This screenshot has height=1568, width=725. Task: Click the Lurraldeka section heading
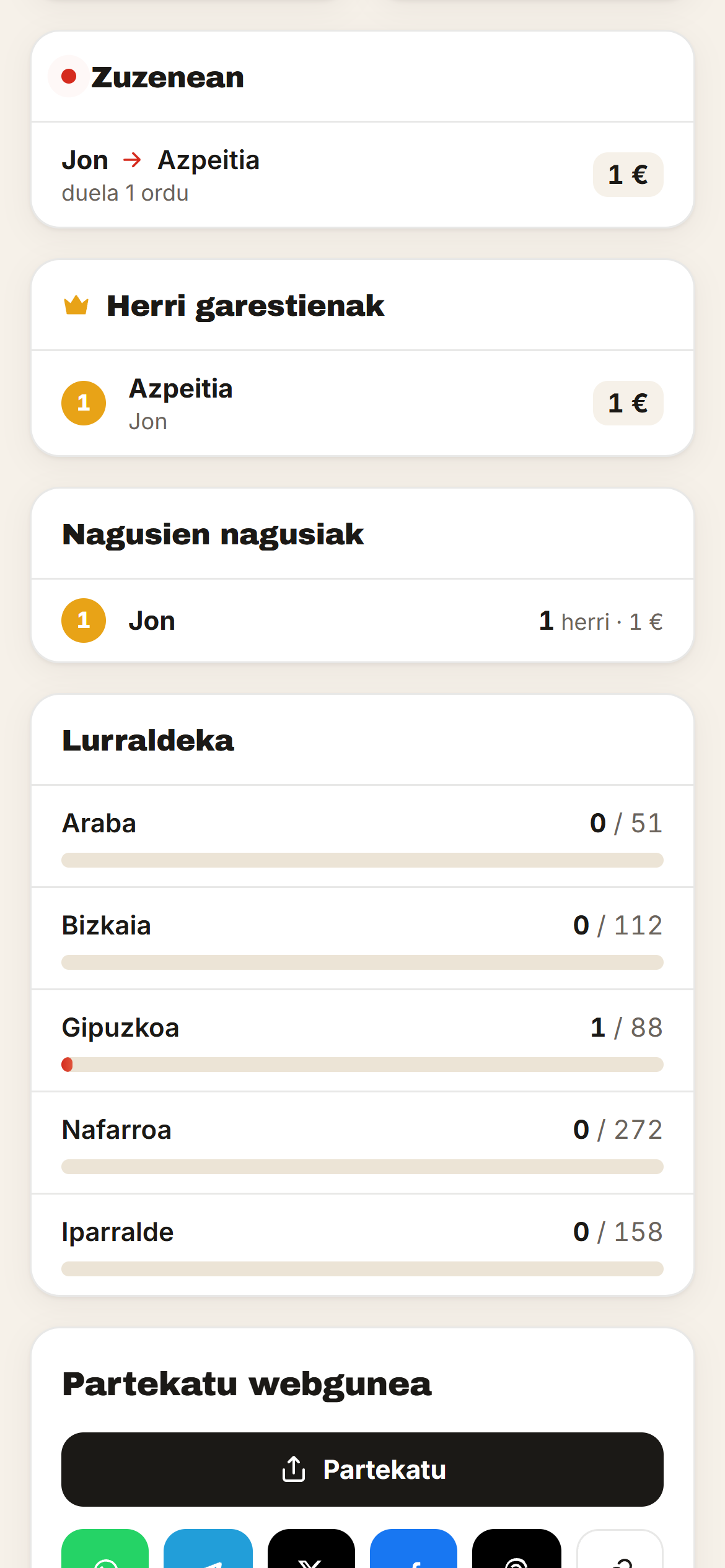(x=148, y=741)
